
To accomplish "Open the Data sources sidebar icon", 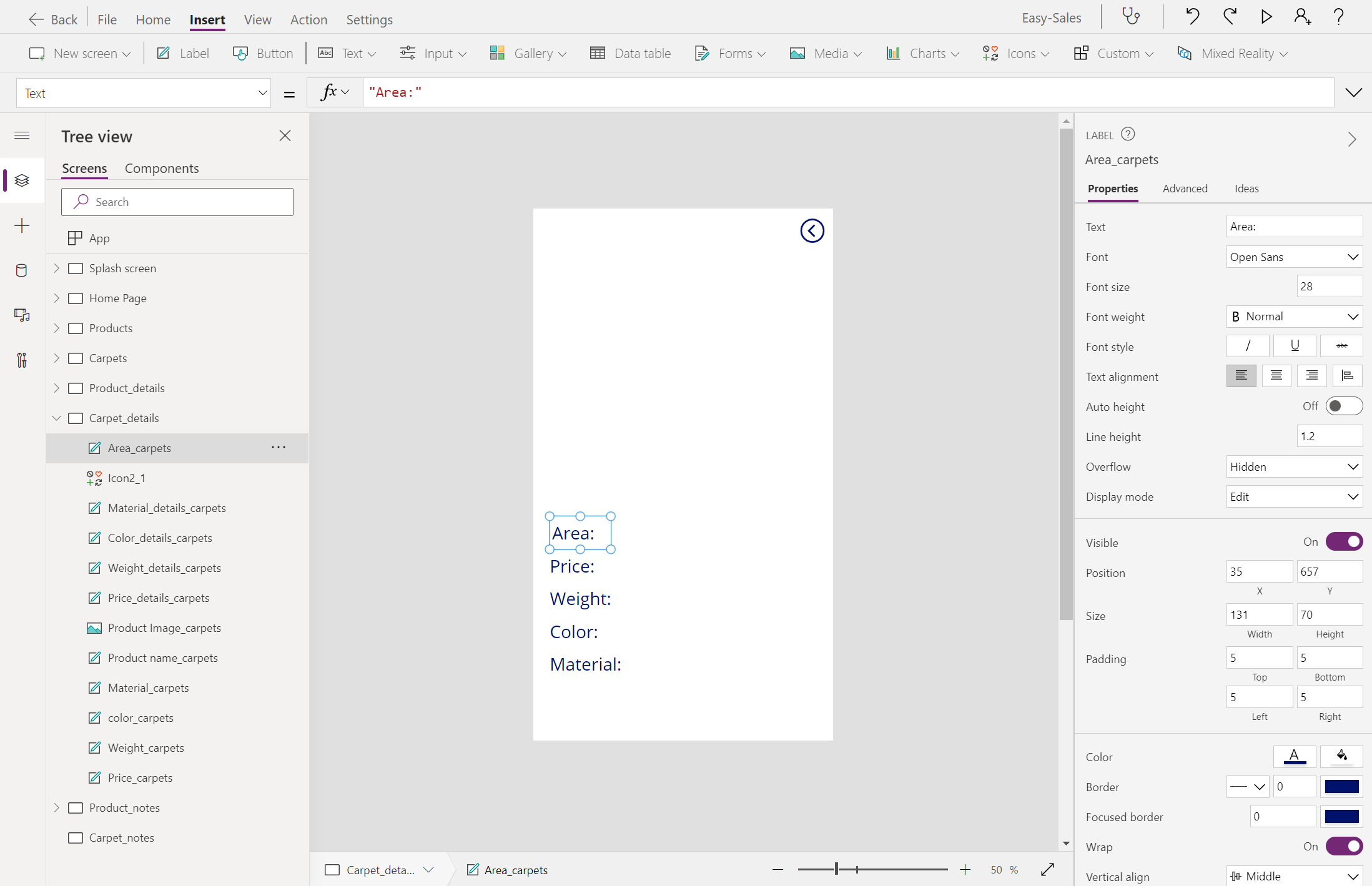I will click(22, 270).
